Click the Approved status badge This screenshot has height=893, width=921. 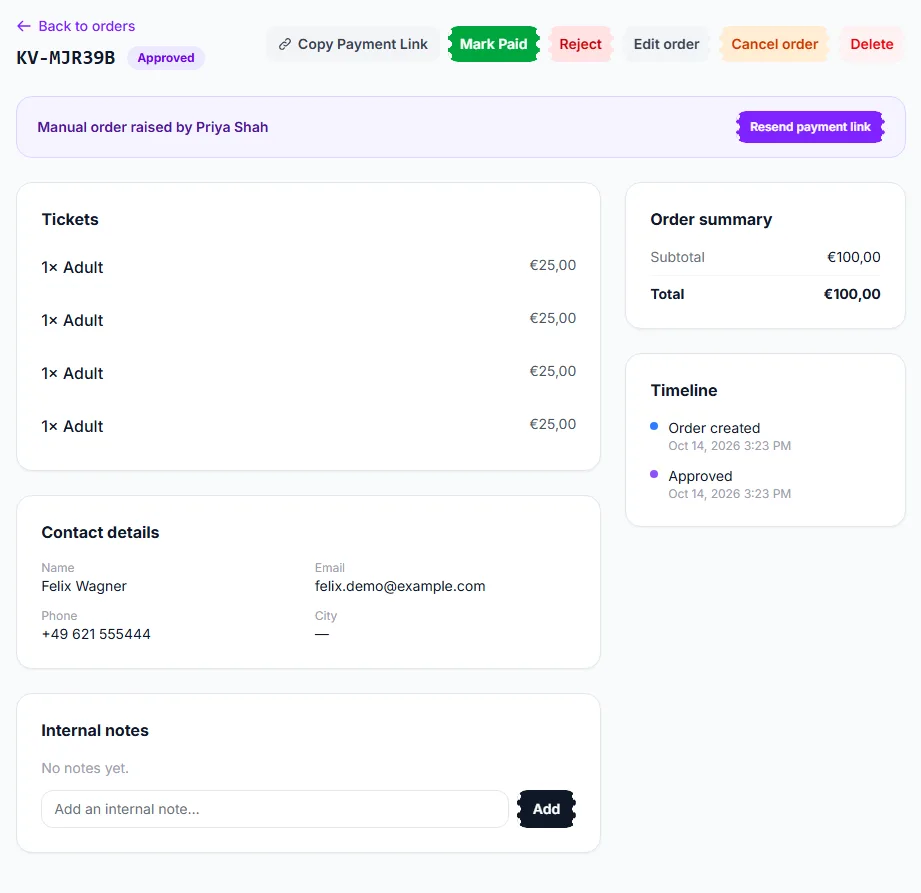click(166, 58)
